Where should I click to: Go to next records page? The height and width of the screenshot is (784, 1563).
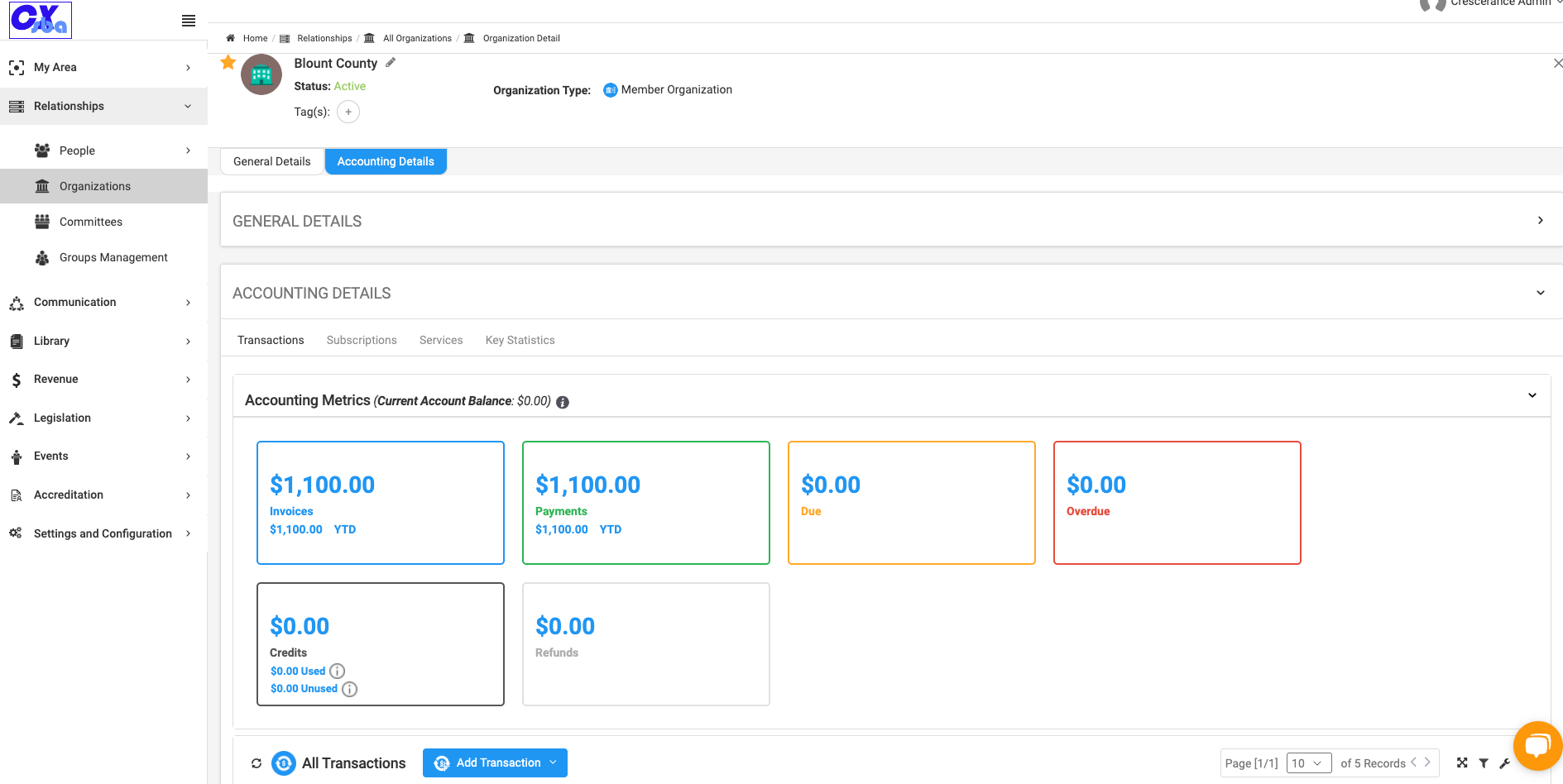pyautogui.click(x=1427, y=762)
